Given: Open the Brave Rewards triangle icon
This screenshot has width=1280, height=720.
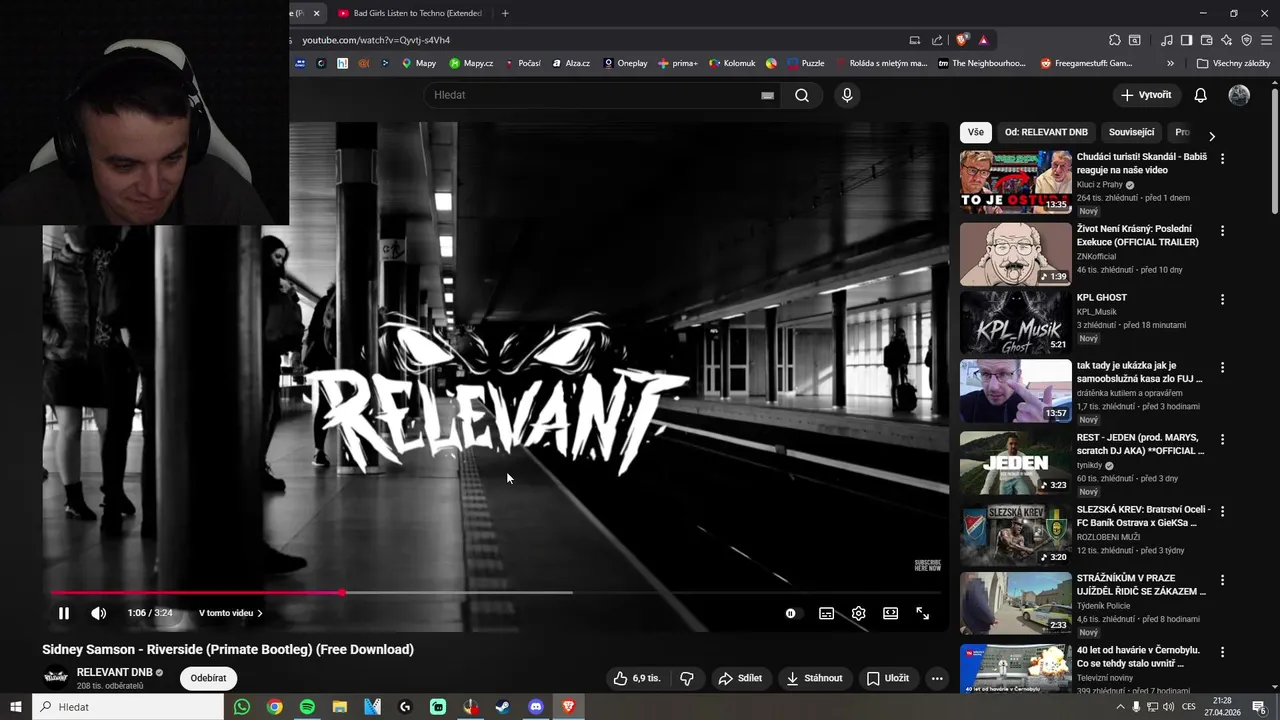Looking at the screenshot, I should point(984,40).
